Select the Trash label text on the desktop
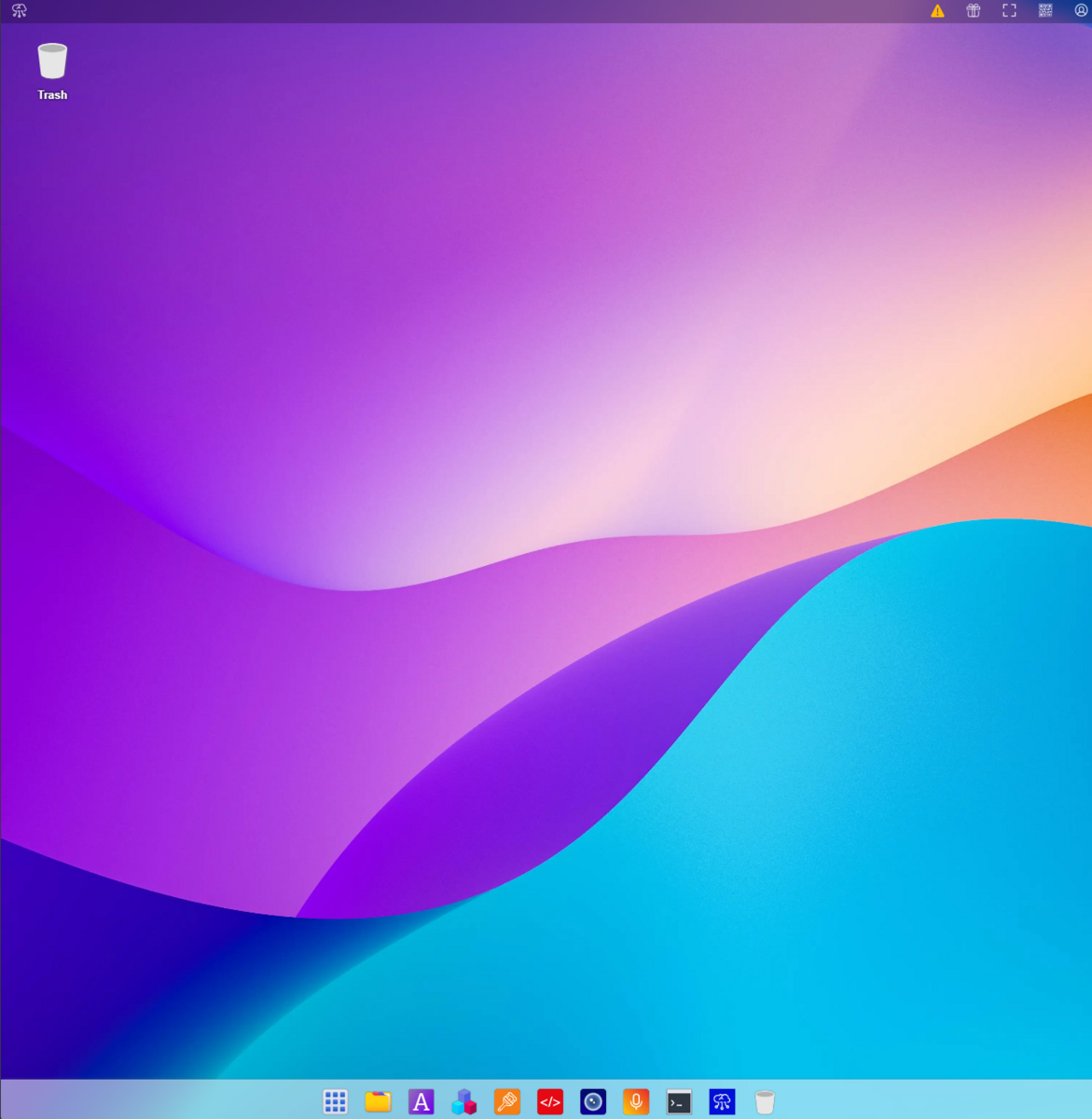 (x=52, y=94)
